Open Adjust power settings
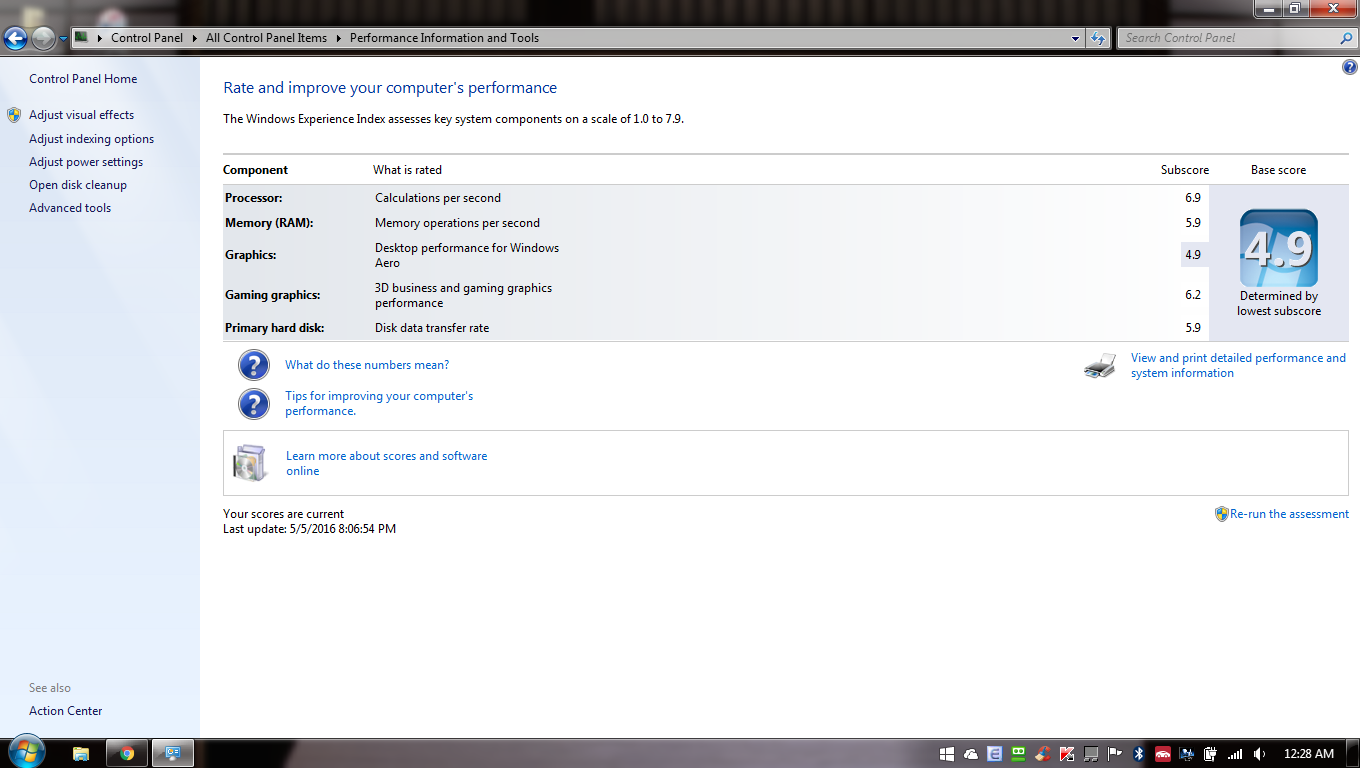Image resolution: width=1360 pixels, height=768 pixels. [x=86, y=162]
